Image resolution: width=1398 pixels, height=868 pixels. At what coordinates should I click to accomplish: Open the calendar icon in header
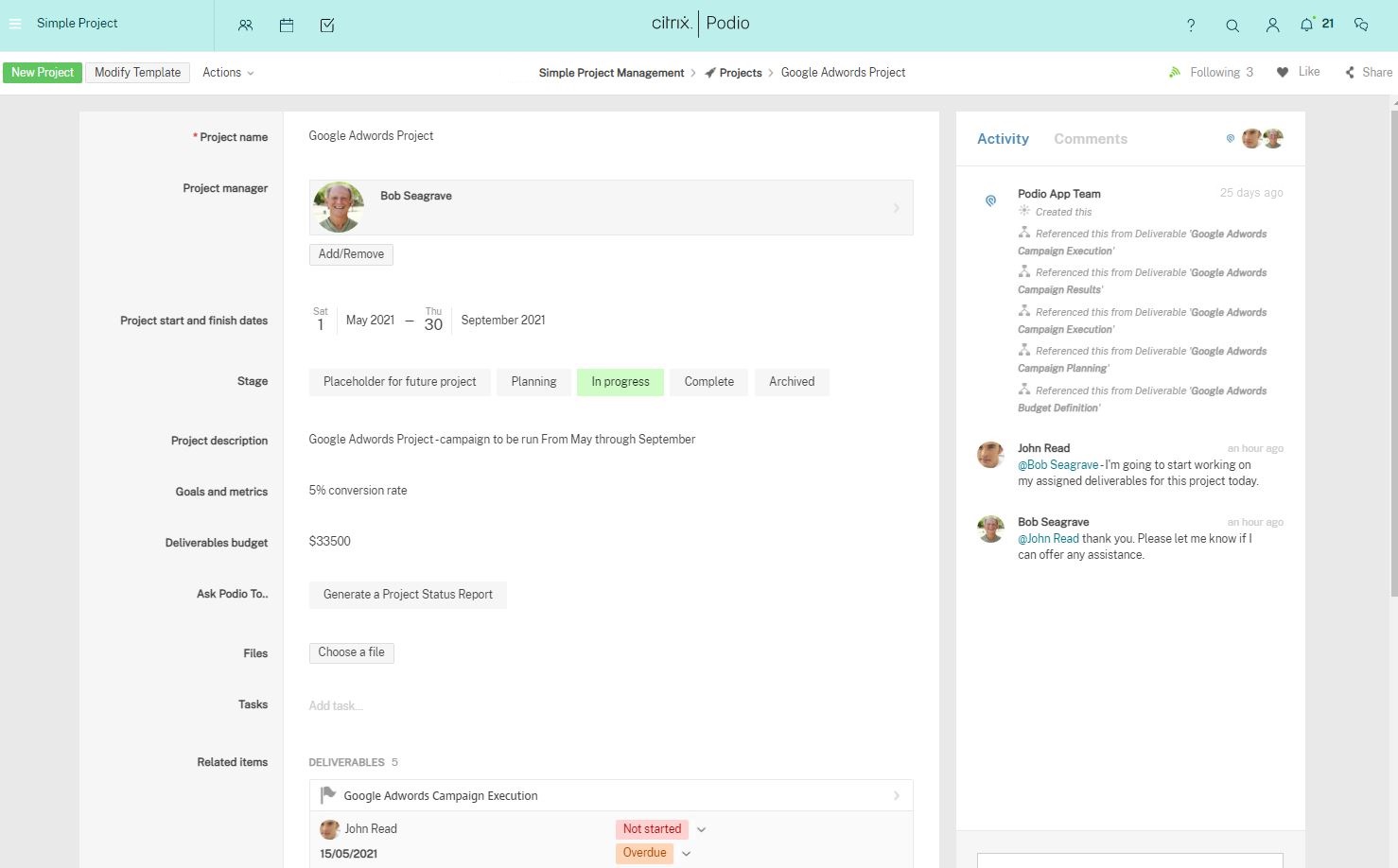click(x=287, y=26)
